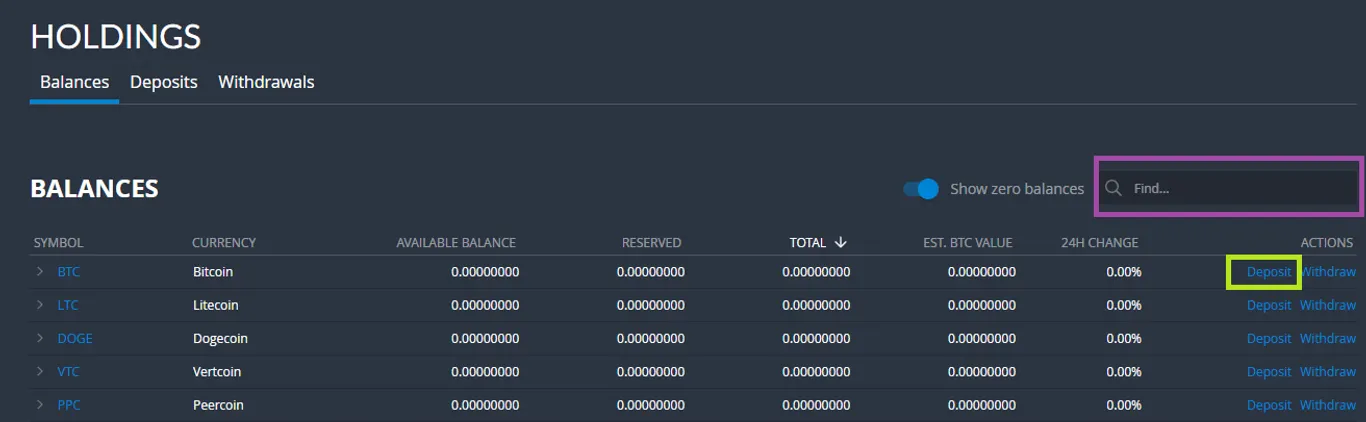Sort by EST. BTC VALUE header

pyautogui.click(x=968, y=242)
